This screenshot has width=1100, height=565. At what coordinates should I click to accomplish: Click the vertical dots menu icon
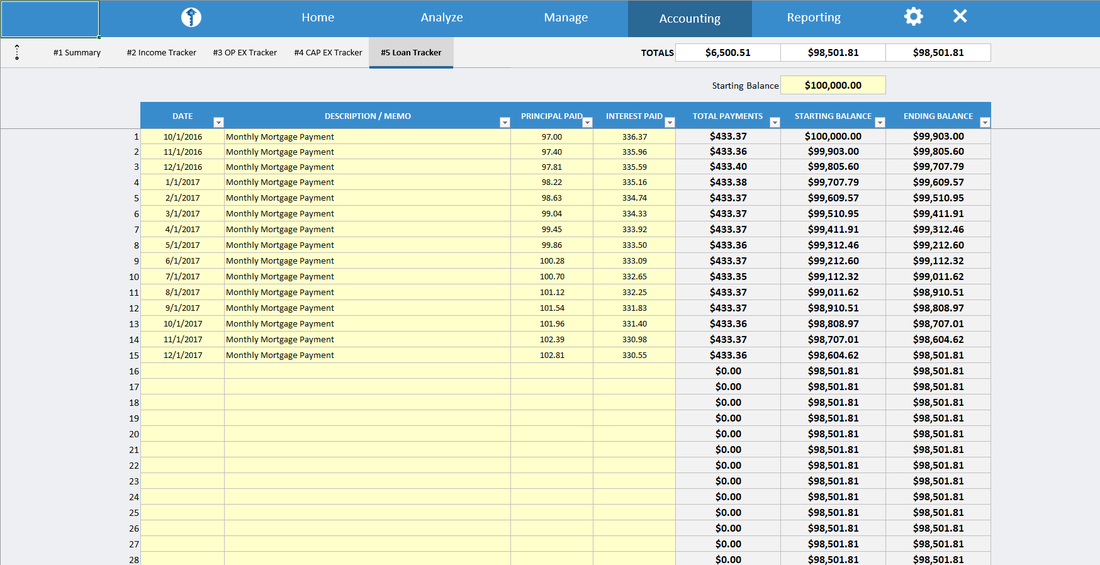pyautogui.click(x=17, y=52)
